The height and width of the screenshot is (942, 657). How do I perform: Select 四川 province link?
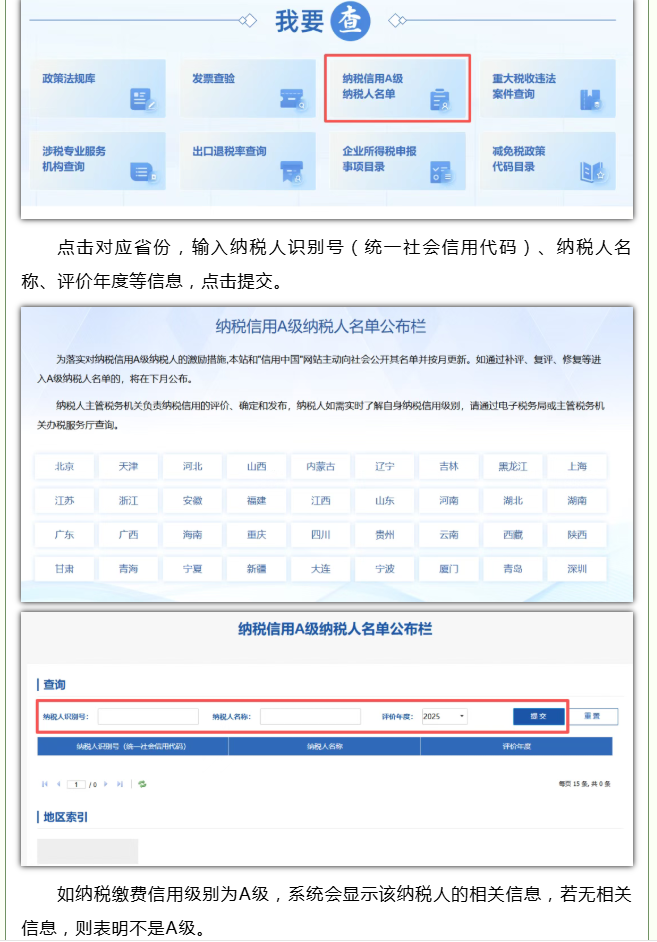(321, 535)
